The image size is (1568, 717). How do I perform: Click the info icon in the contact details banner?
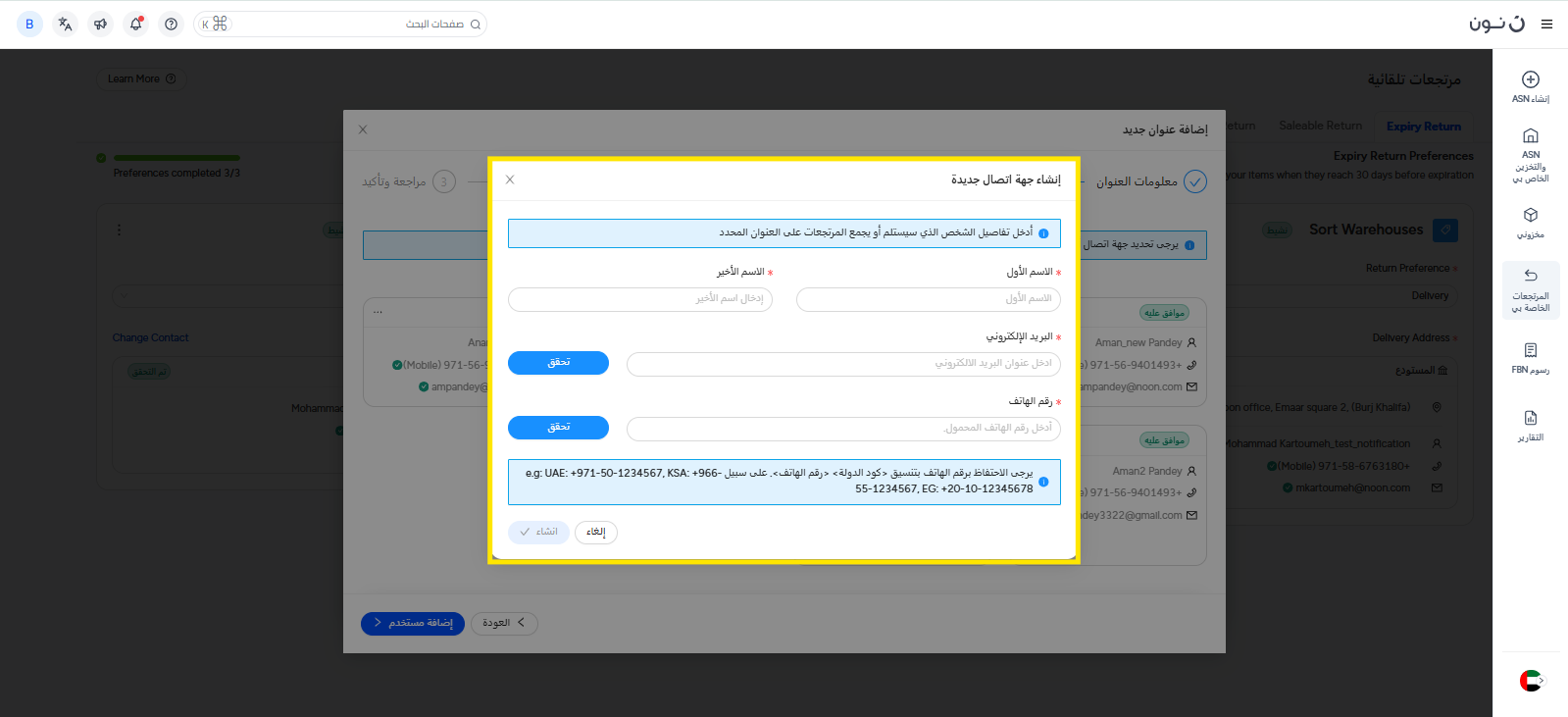(1043, 233)
